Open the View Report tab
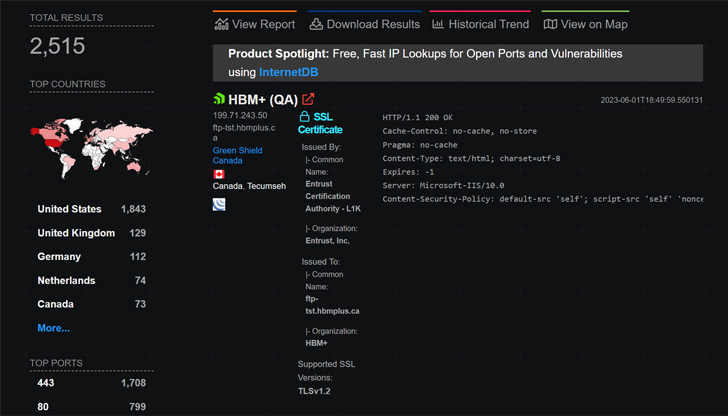The height and width of the screenshot is (416, 728). pyautogui.click(x=254, y=24)
